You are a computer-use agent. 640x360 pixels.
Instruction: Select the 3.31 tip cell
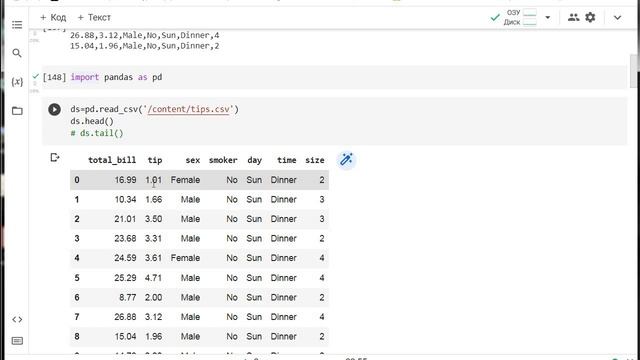[x=153, y=239]
